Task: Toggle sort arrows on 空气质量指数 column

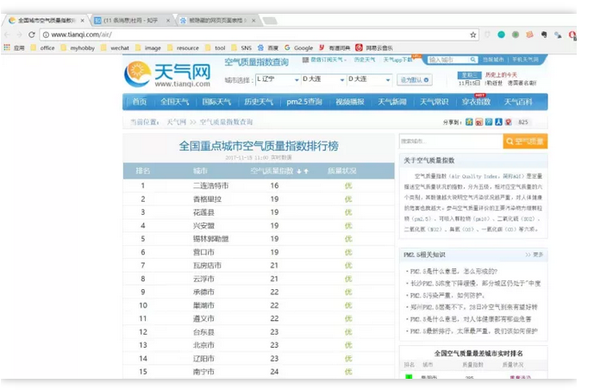Action: (x=302, y=171)
